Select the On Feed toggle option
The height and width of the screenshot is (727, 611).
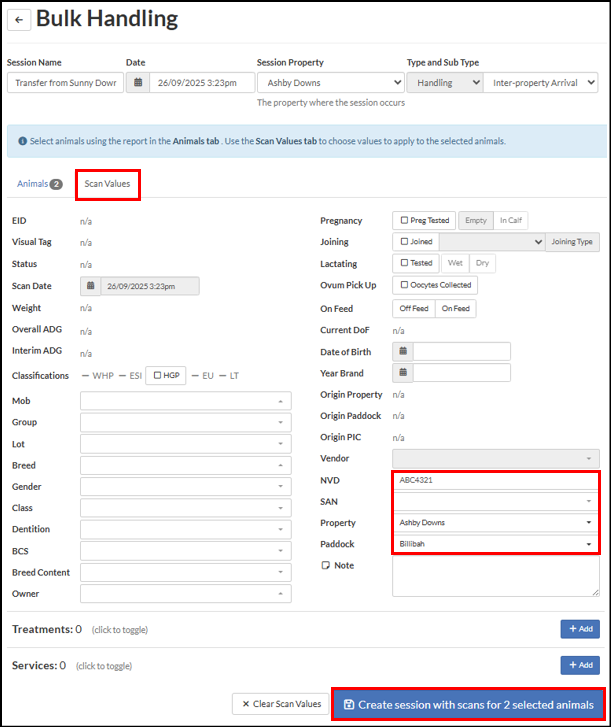click(x=455, y=309)
